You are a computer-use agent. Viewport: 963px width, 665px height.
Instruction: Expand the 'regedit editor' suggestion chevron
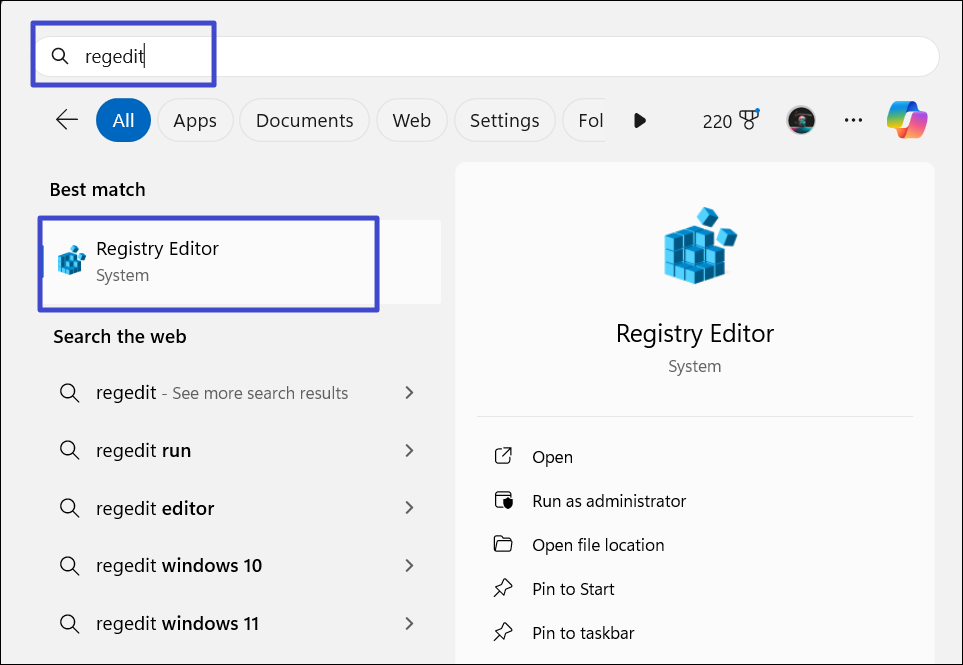pos(409,508)
